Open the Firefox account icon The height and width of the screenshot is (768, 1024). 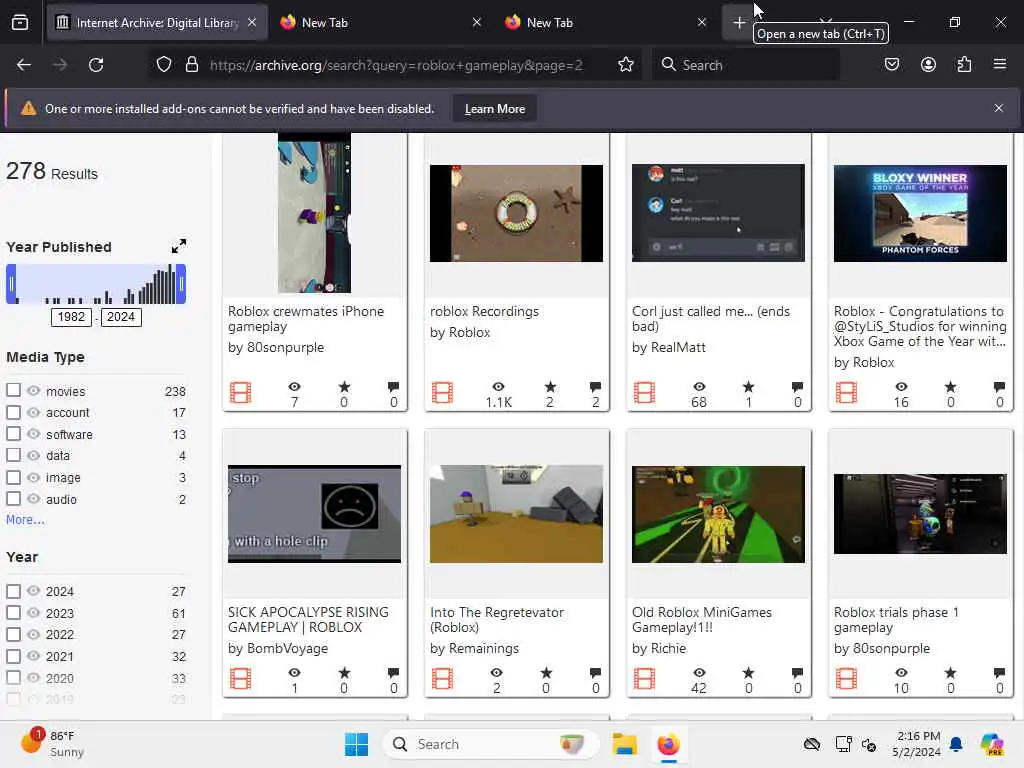928,65
